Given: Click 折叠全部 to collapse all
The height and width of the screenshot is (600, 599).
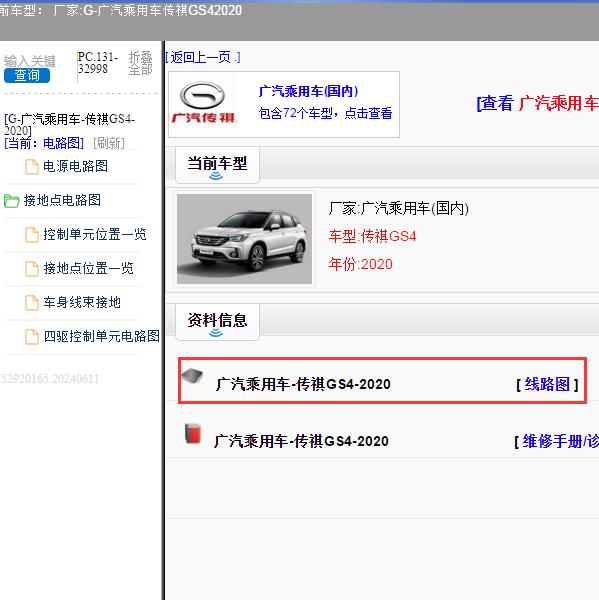Looking at the screenshot, I should point(140,63).
